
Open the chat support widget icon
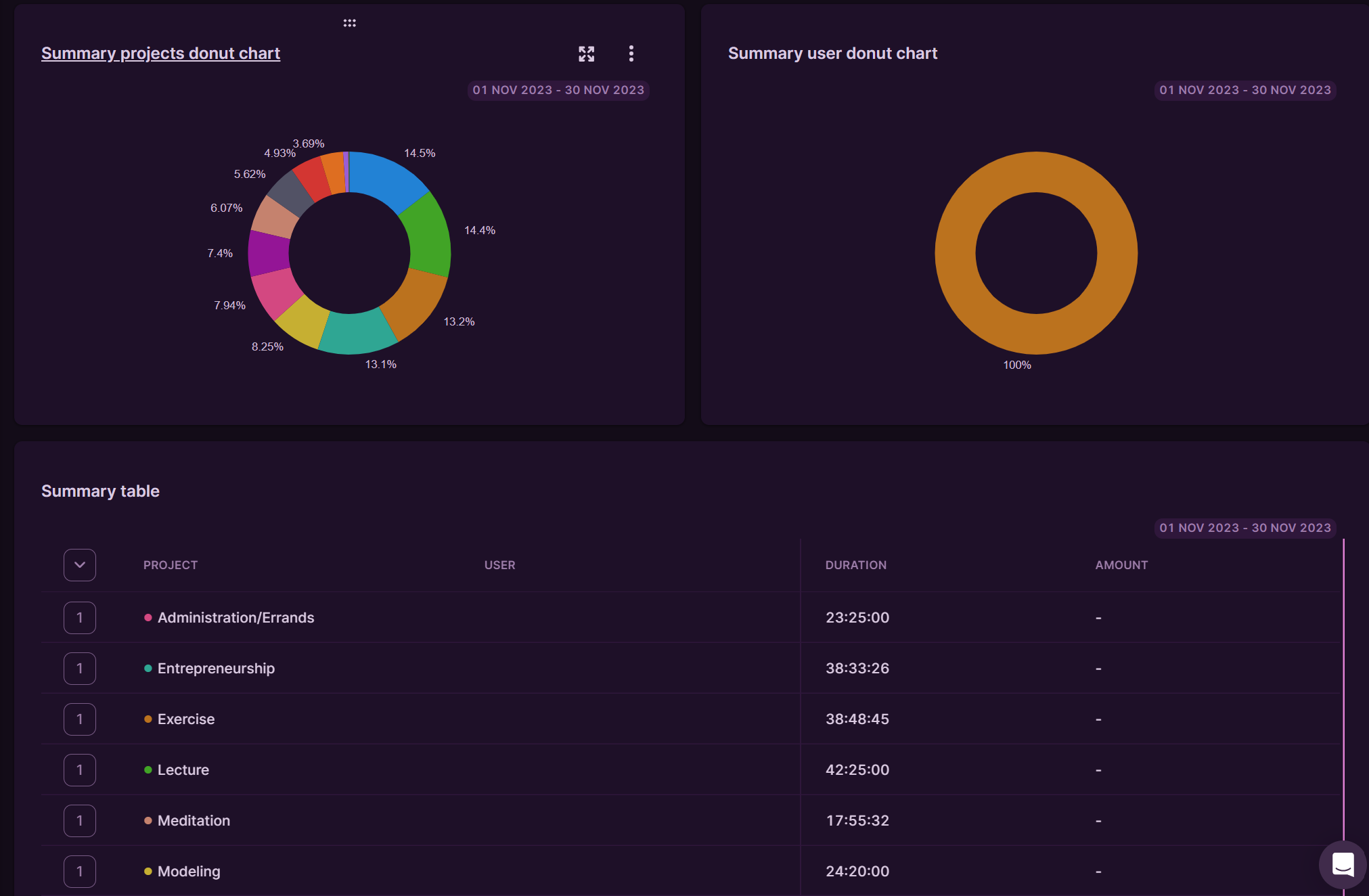coord(1343,864)
